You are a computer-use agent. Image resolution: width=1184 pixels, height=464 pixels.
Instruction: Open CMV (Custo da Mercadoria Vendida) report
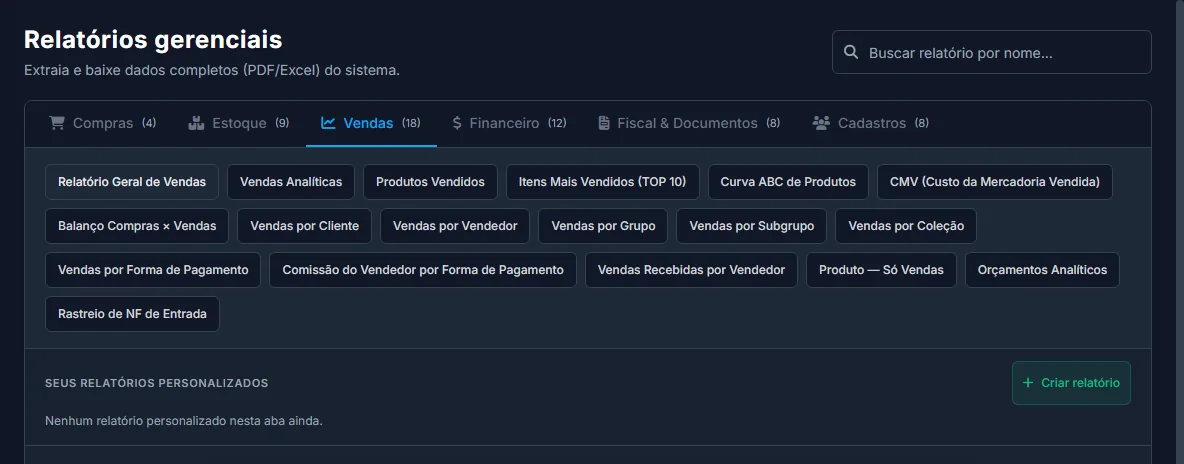tap(994, 182)
